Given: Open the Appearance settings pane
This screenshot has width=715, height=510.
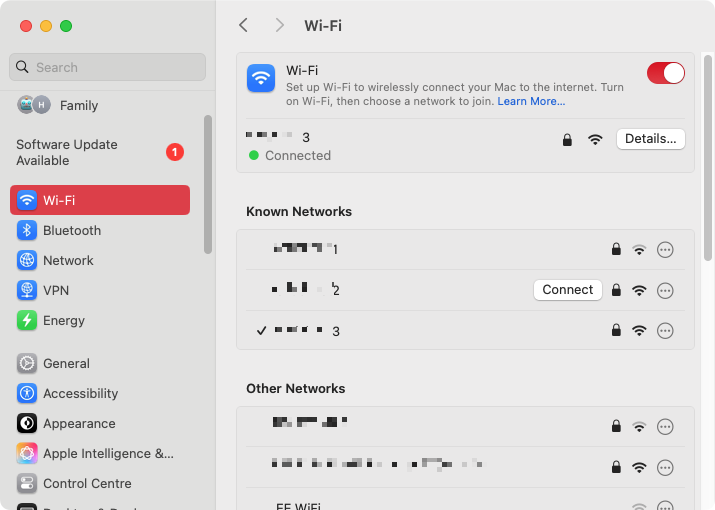Looking at the screenshot, I should 100,424.
